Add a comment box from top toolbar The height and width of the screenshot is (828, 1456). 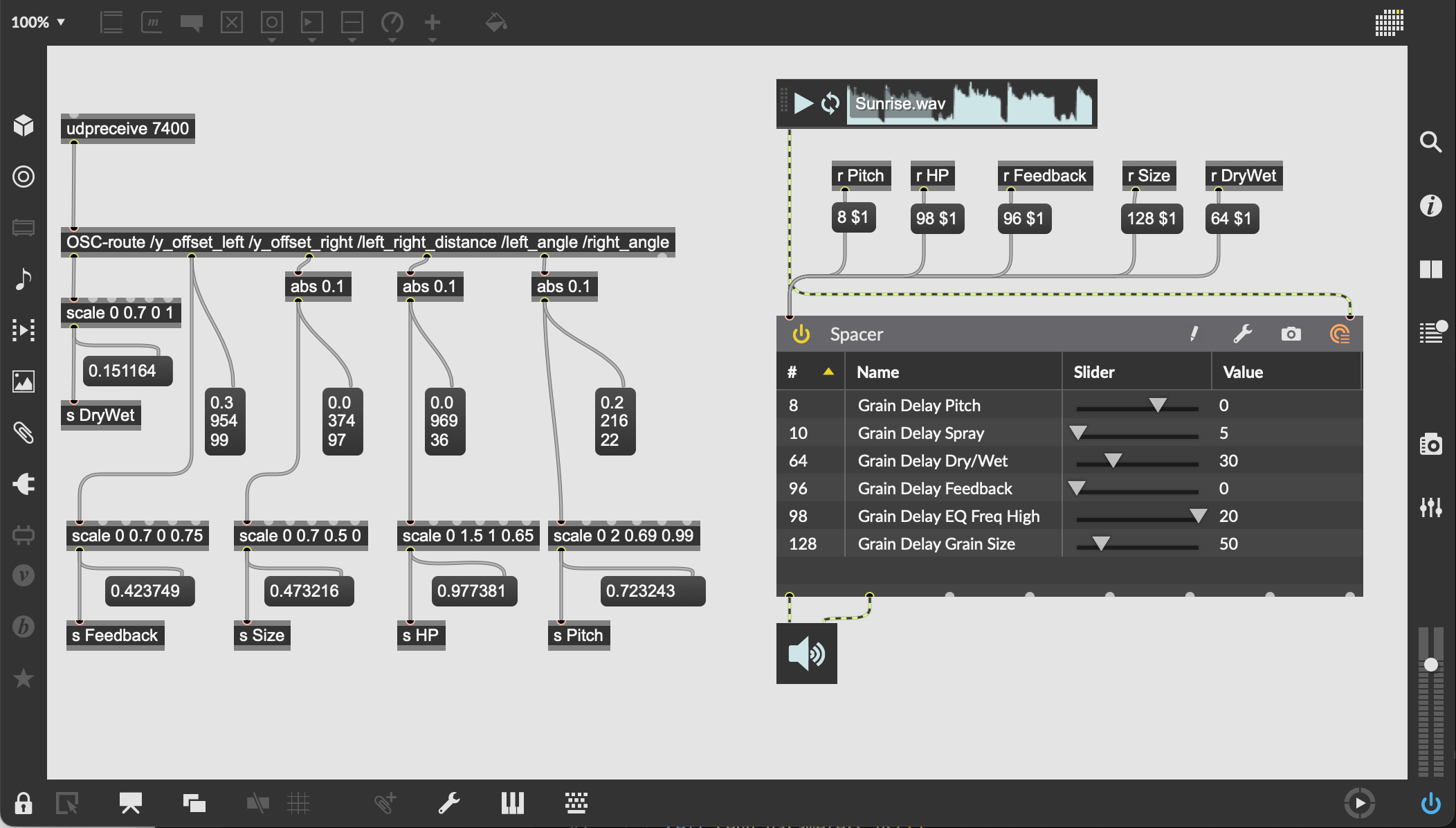(192, 23)
